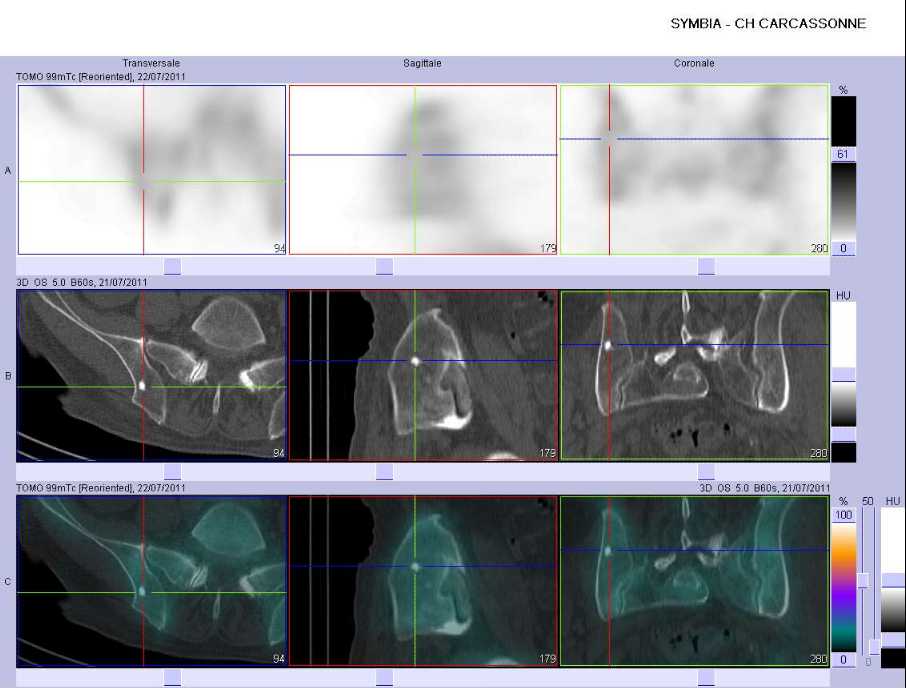Click the 3D OS 5.0 B60s label above row C
Viewport: 906px width, 688px height.
click(764, 488)
